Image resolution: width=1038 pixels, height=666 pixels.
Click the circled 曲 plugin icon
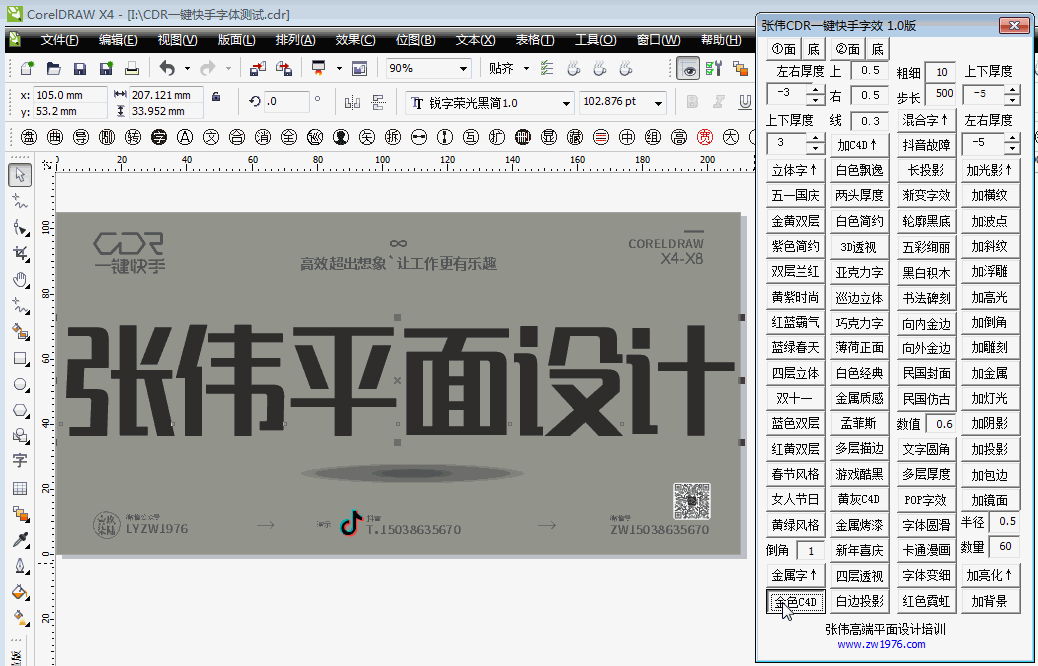tap(55, 137)
